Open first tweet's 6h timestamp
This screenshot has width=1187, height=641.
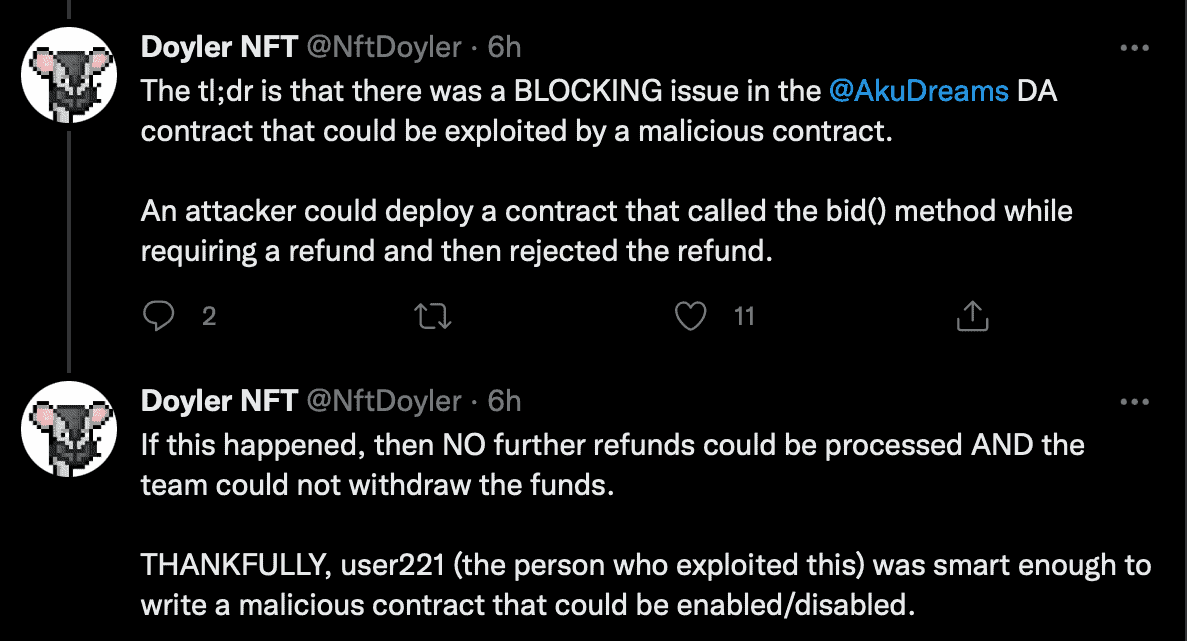click(x=504, y=47)
